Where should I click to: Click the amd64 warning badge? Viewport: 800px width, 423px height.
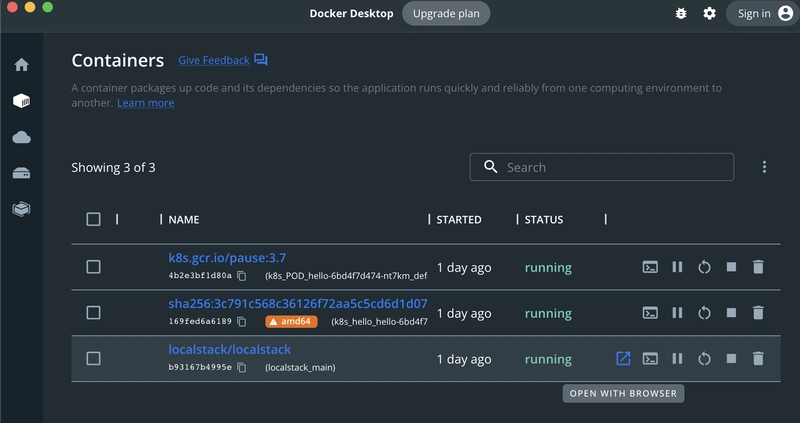(x=291, y=321)
